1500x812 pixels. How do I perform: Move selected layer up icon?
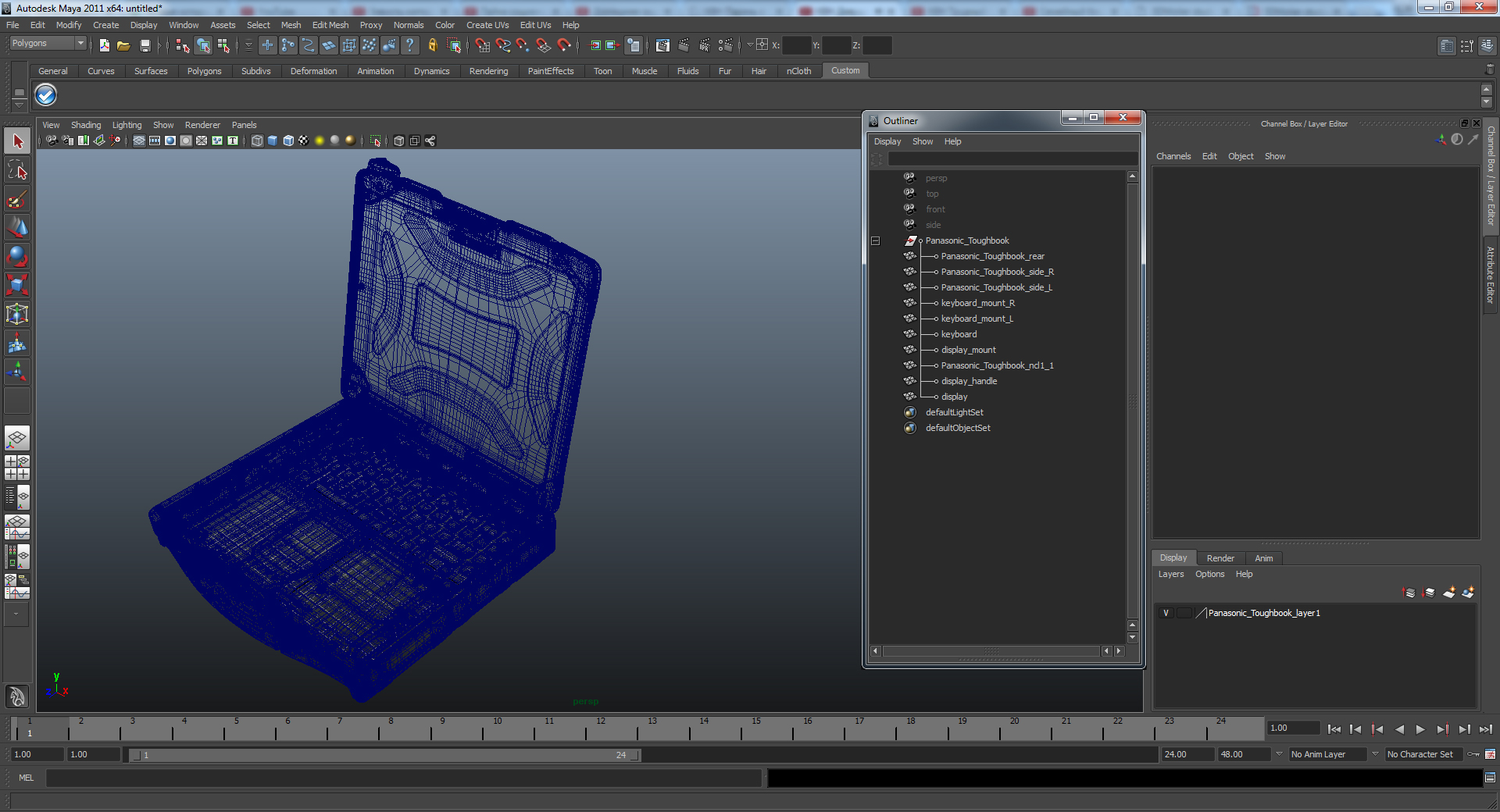(1409, 593)
